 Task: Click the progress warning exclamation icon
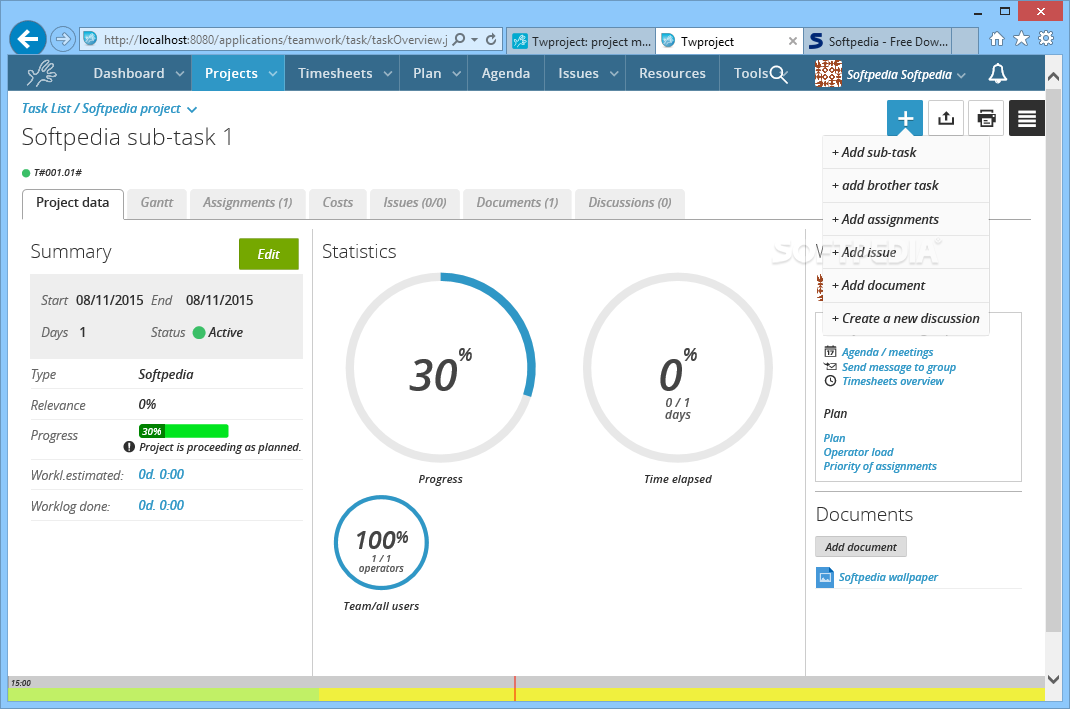pyautogui.click(x=129, y=447)
